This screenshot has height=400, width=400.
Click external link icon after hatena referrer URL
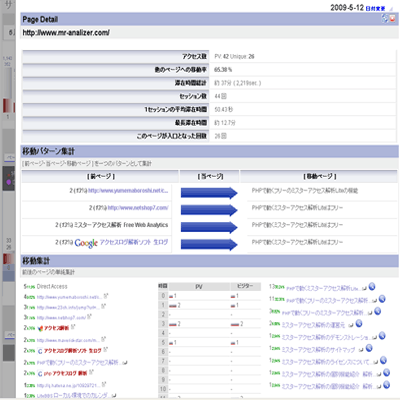tap(104, 384)
